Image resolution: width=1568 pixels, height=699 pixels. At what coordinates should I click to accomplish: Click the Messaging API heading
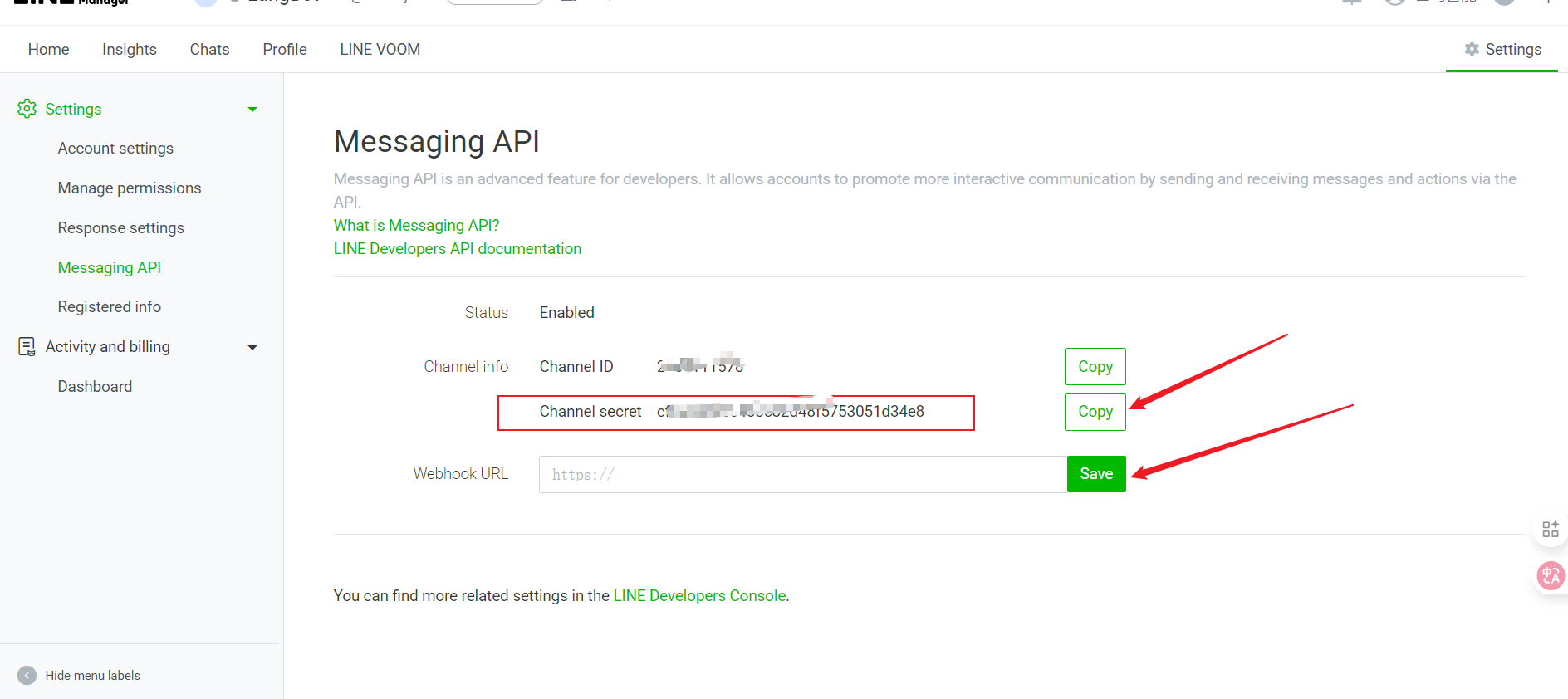click(437, 141)
